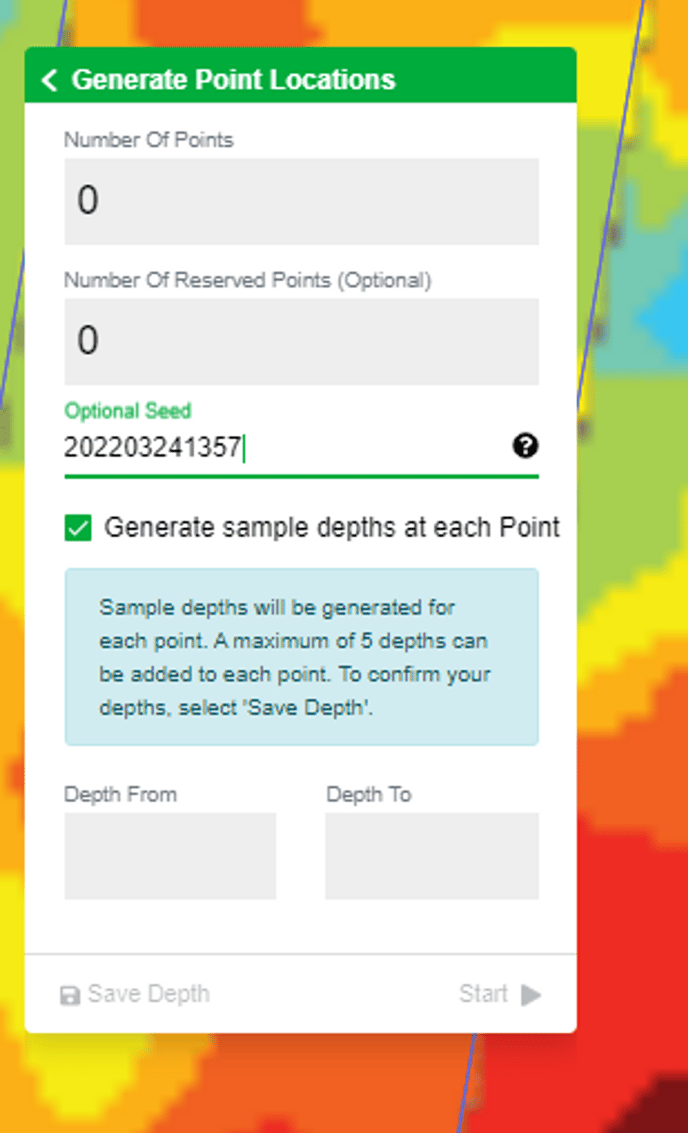Click the Depth To label text

pos(368,795)
